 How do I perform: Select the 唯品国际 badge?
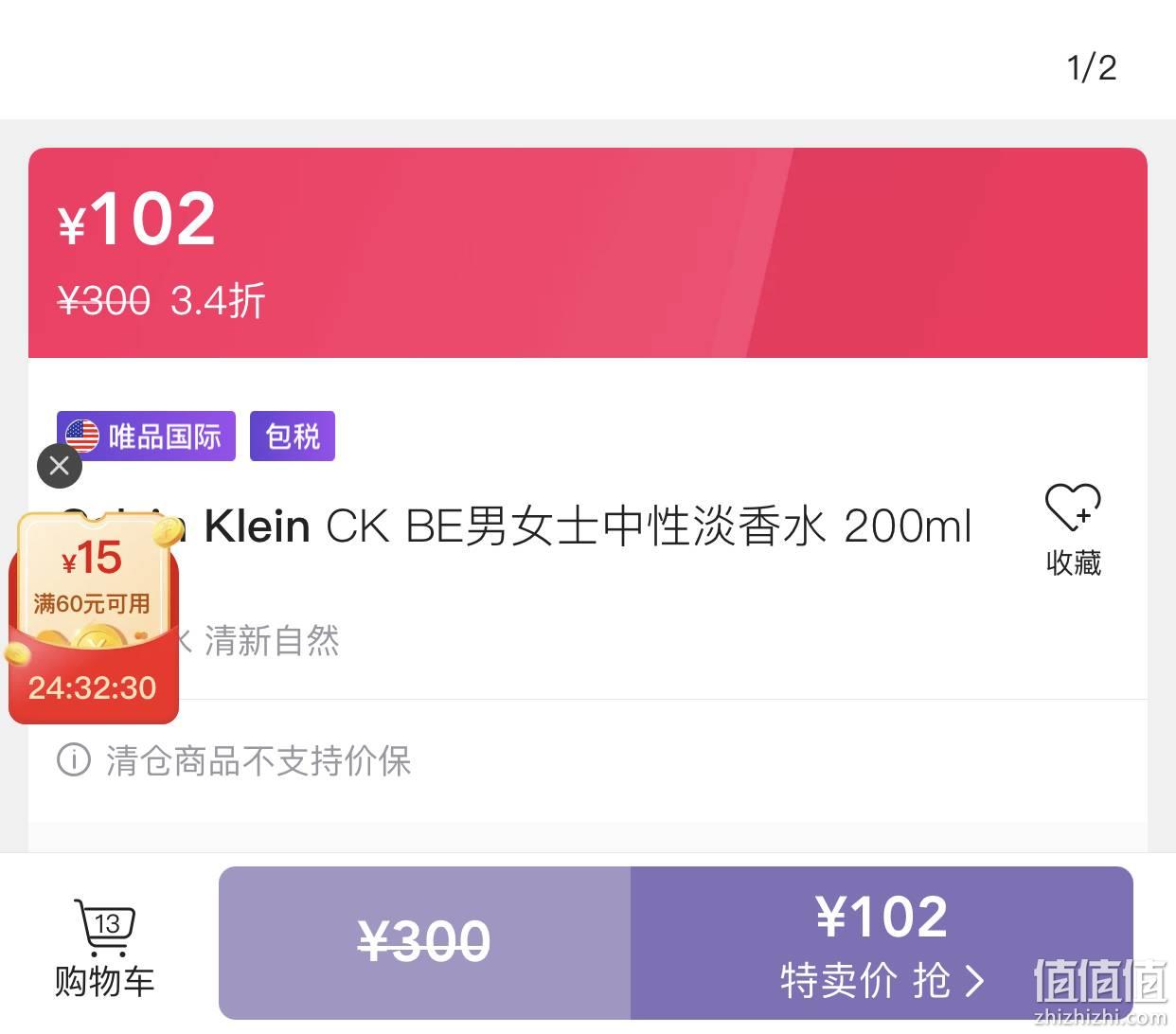[x=146, y=437]
